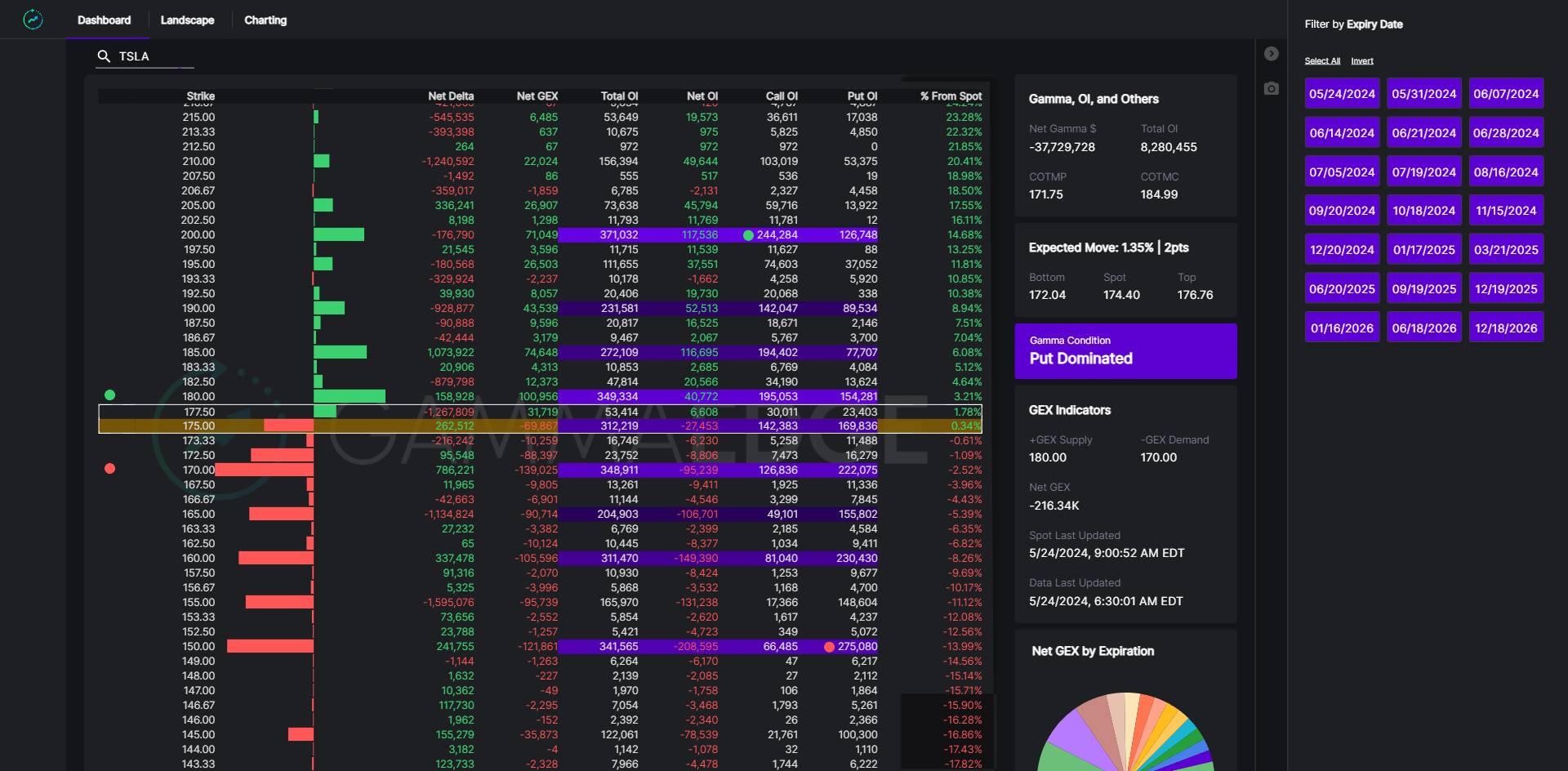Toggle the 06/21/2024 expiry filter
The width and height of the screenshot is (1568, 771).
click(x=1423, y=133)
